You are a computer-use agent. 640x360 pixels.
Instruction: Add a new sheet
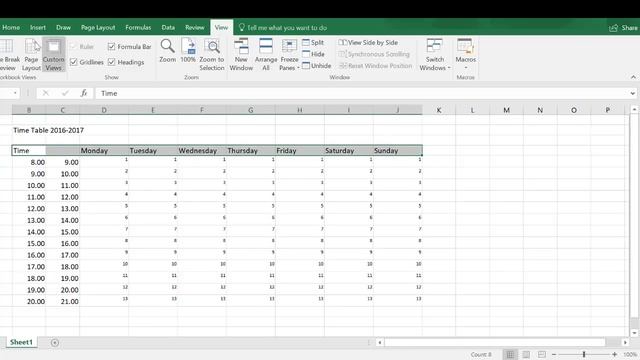pos(55,342)
